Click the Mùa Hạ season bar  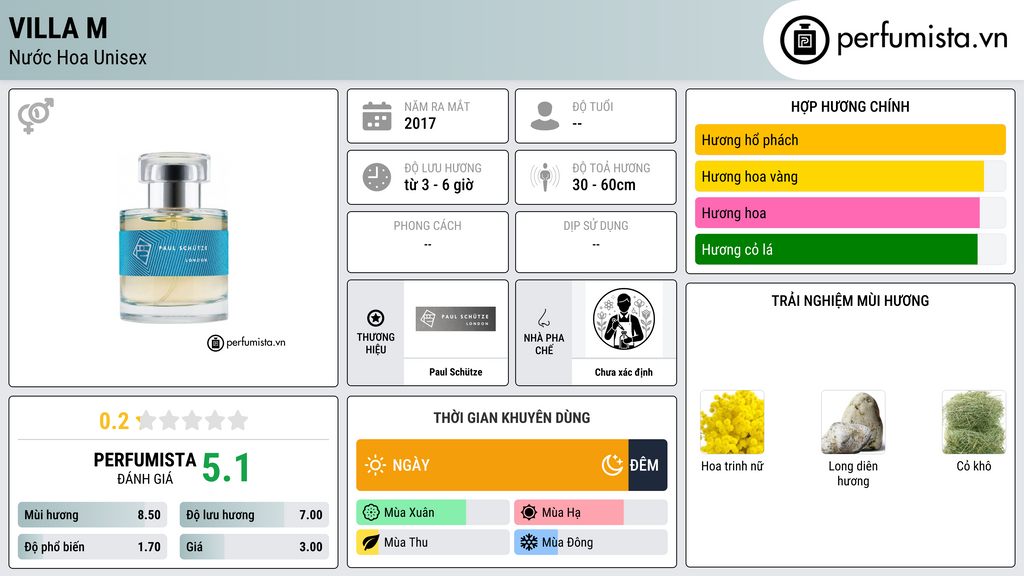click(590, 513)
